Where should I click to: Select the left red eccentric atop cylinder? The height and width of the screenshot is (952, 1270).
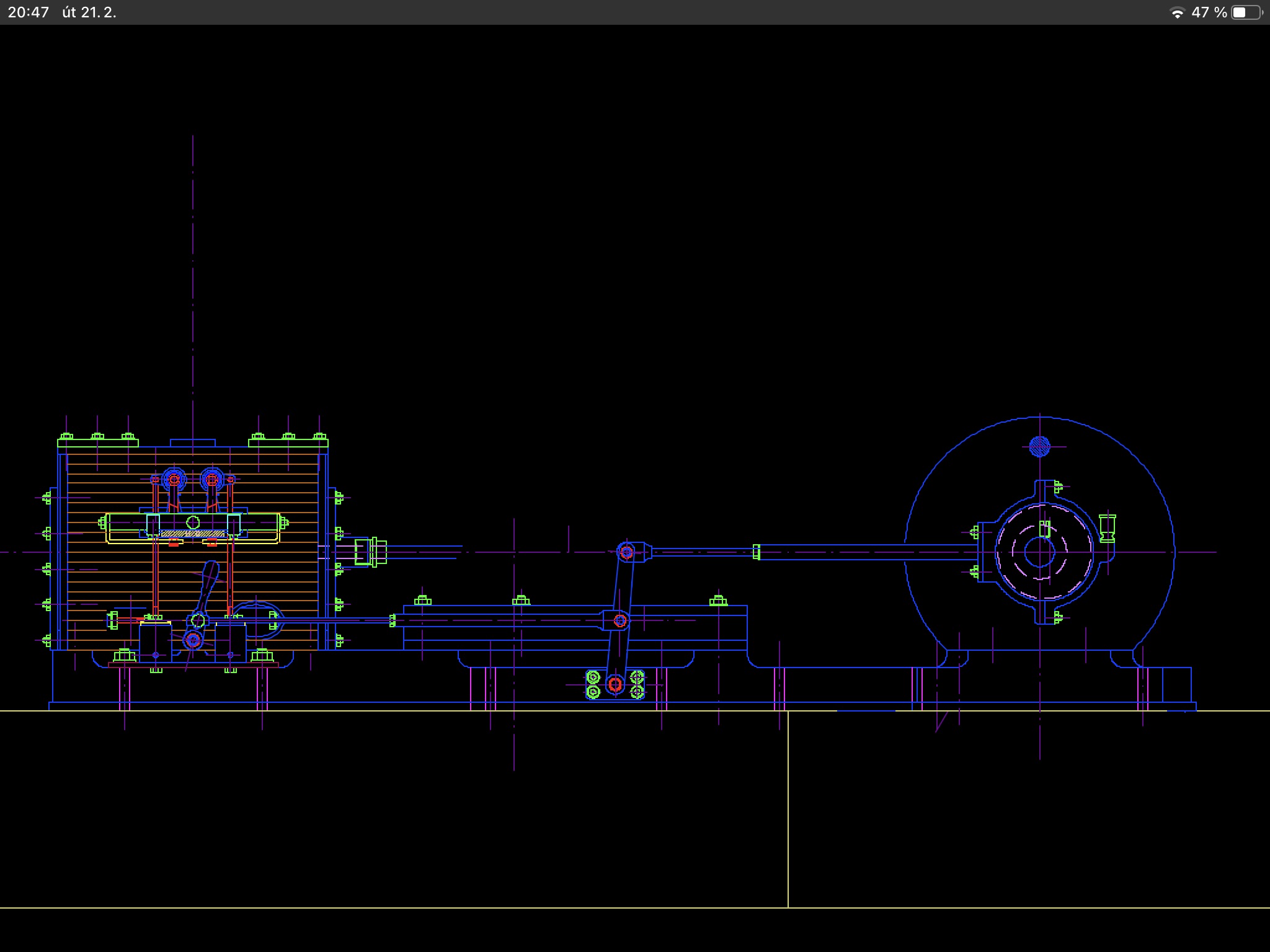coord(174,479)
